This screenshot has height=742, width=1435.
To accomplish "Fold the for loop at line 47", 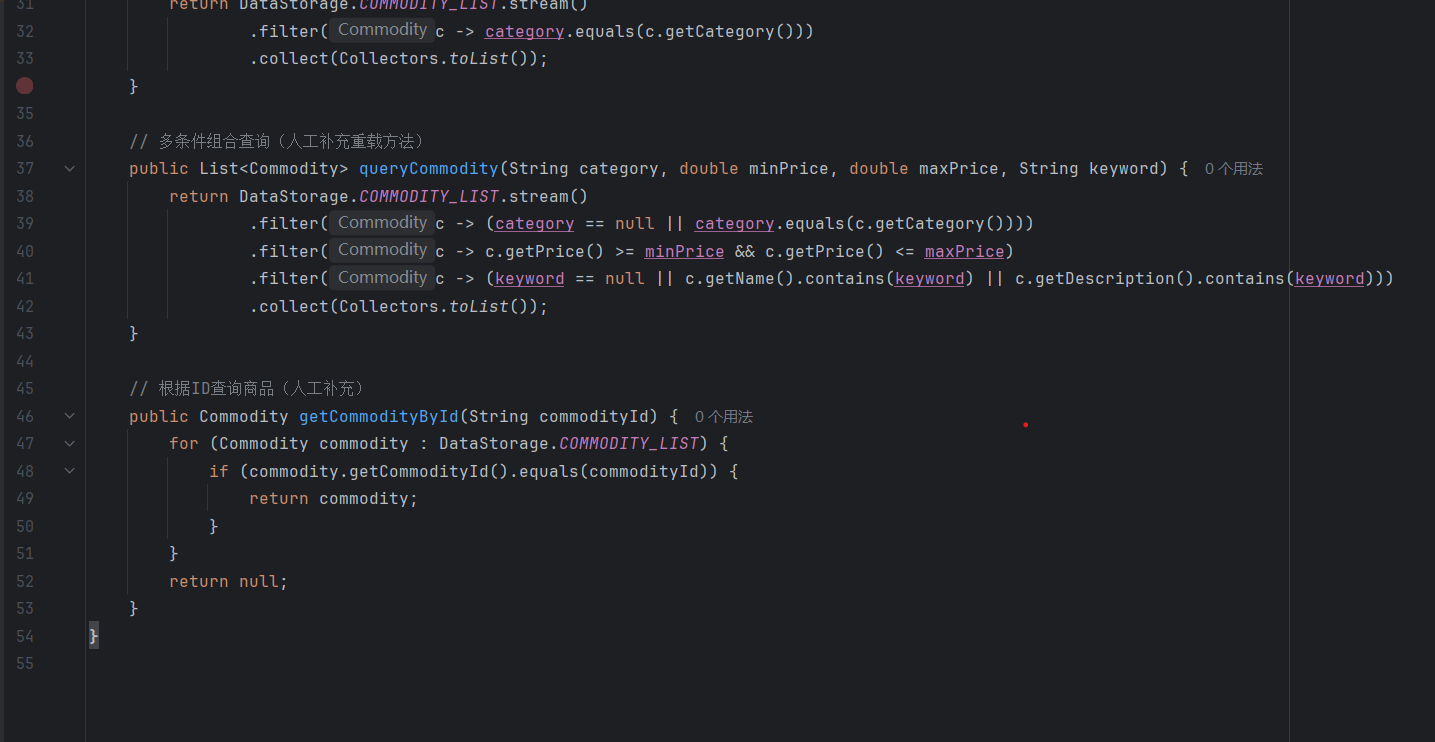I will [70, 443].
